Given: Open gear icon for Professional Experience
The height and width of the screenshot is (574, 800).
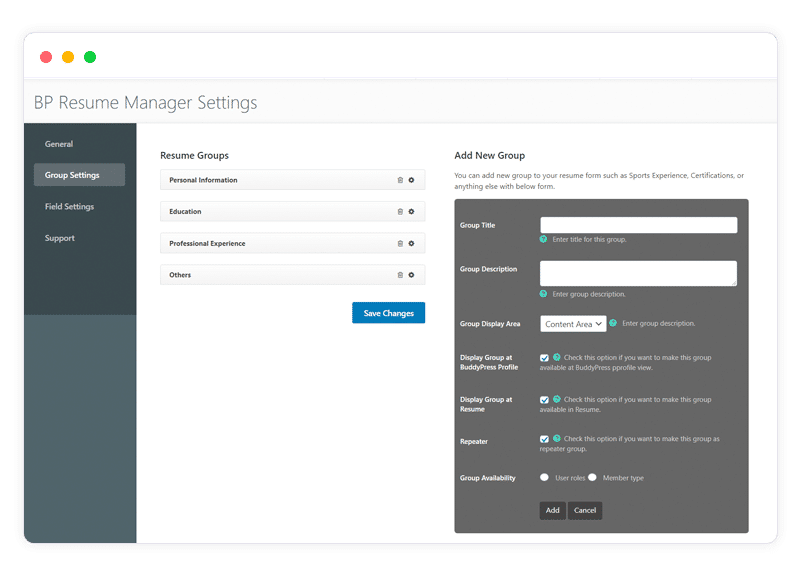Looking at the screenshot, I should 411,243.
